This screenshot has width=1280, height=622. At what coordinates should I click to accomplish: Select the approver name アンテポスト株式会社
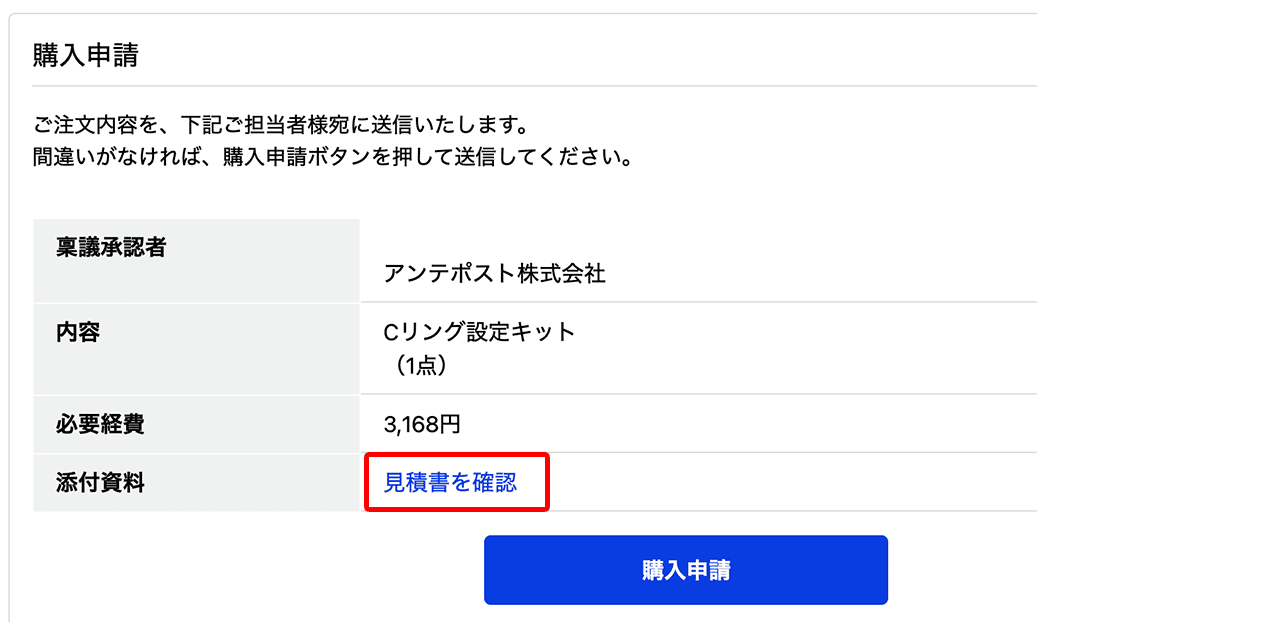[494, 271]
